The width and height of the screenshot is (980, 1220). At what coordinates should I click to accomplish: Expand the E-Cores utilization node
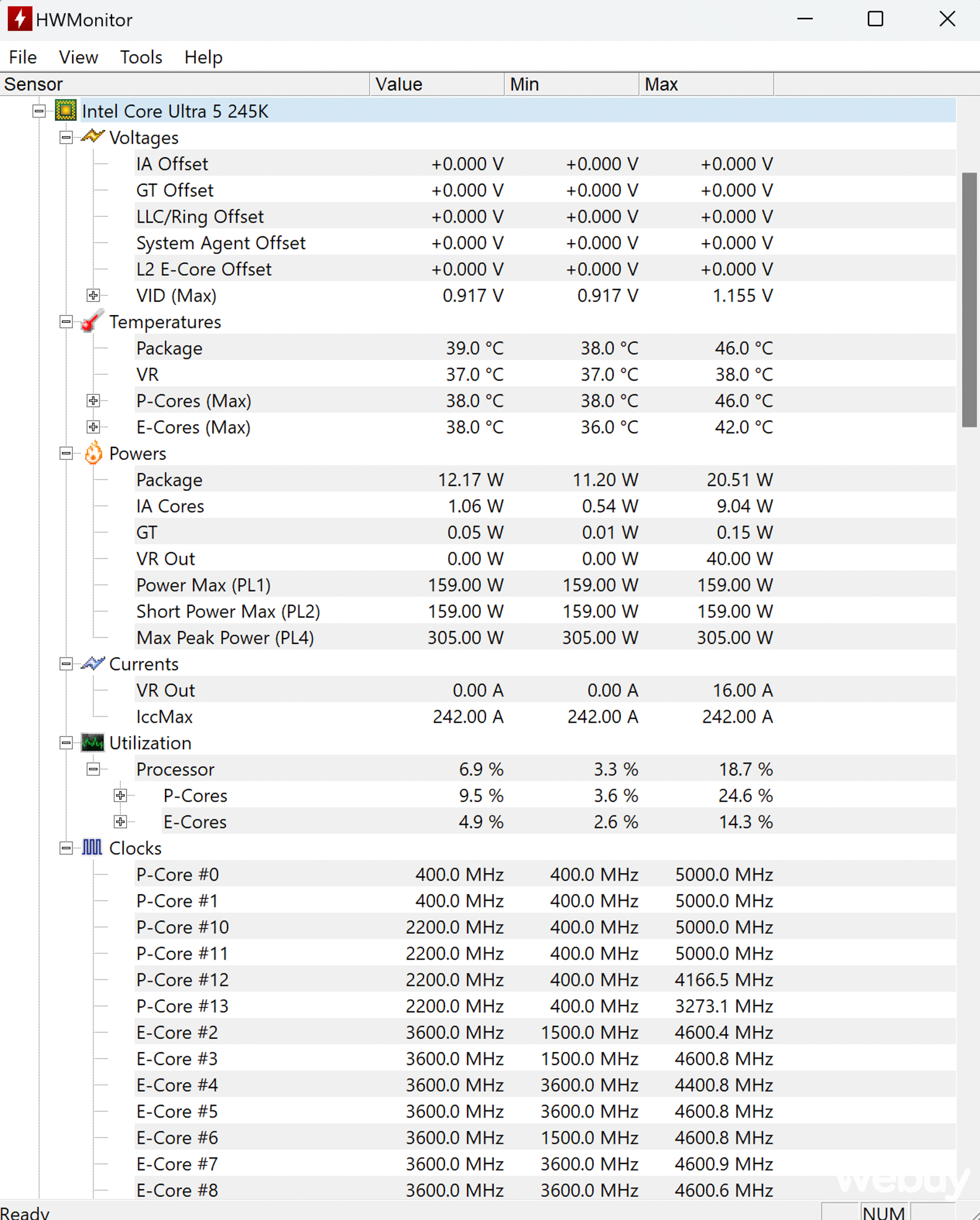click(120, 821)
